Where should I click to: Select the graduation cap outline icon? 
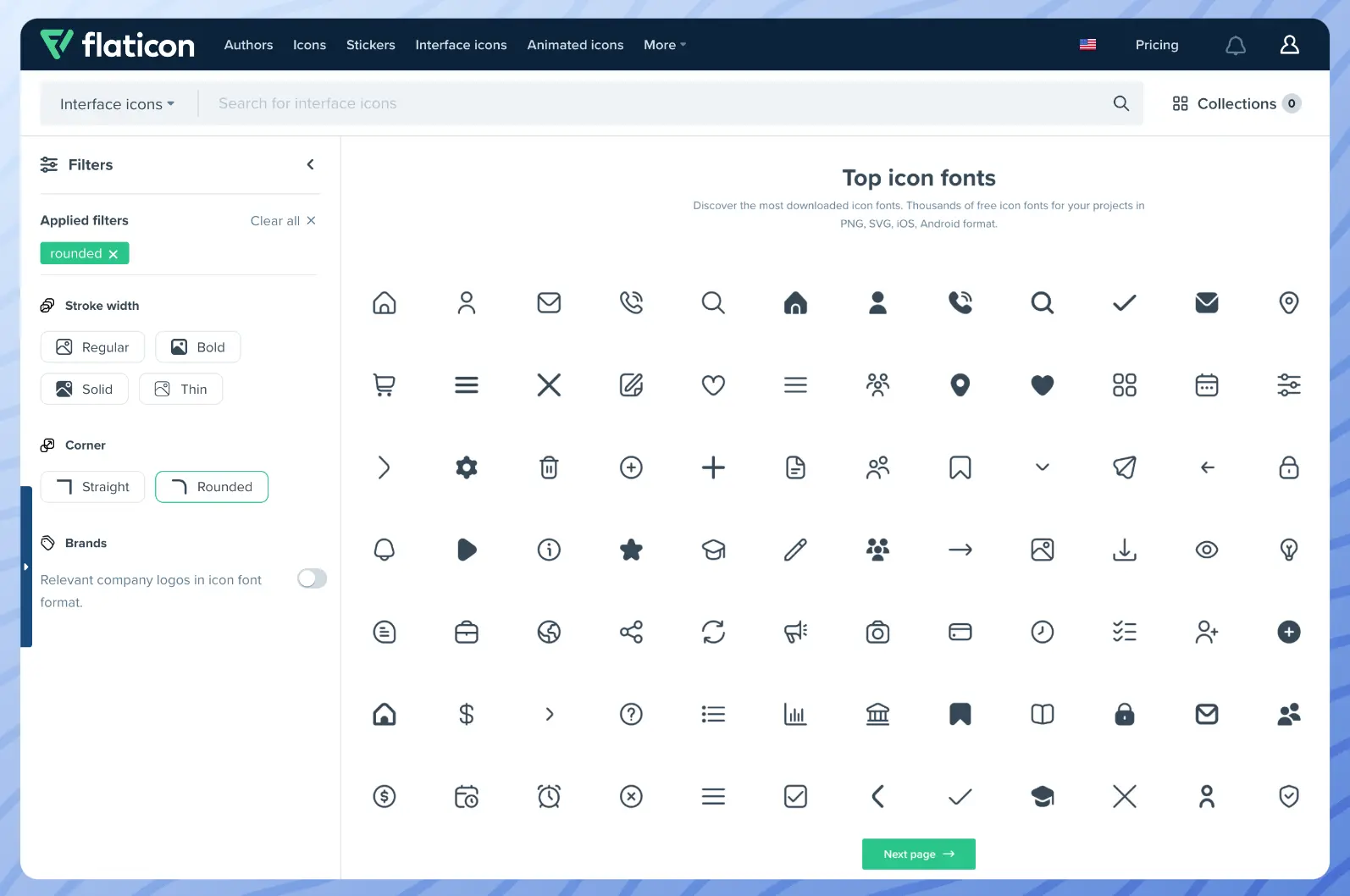click(713, 550)
